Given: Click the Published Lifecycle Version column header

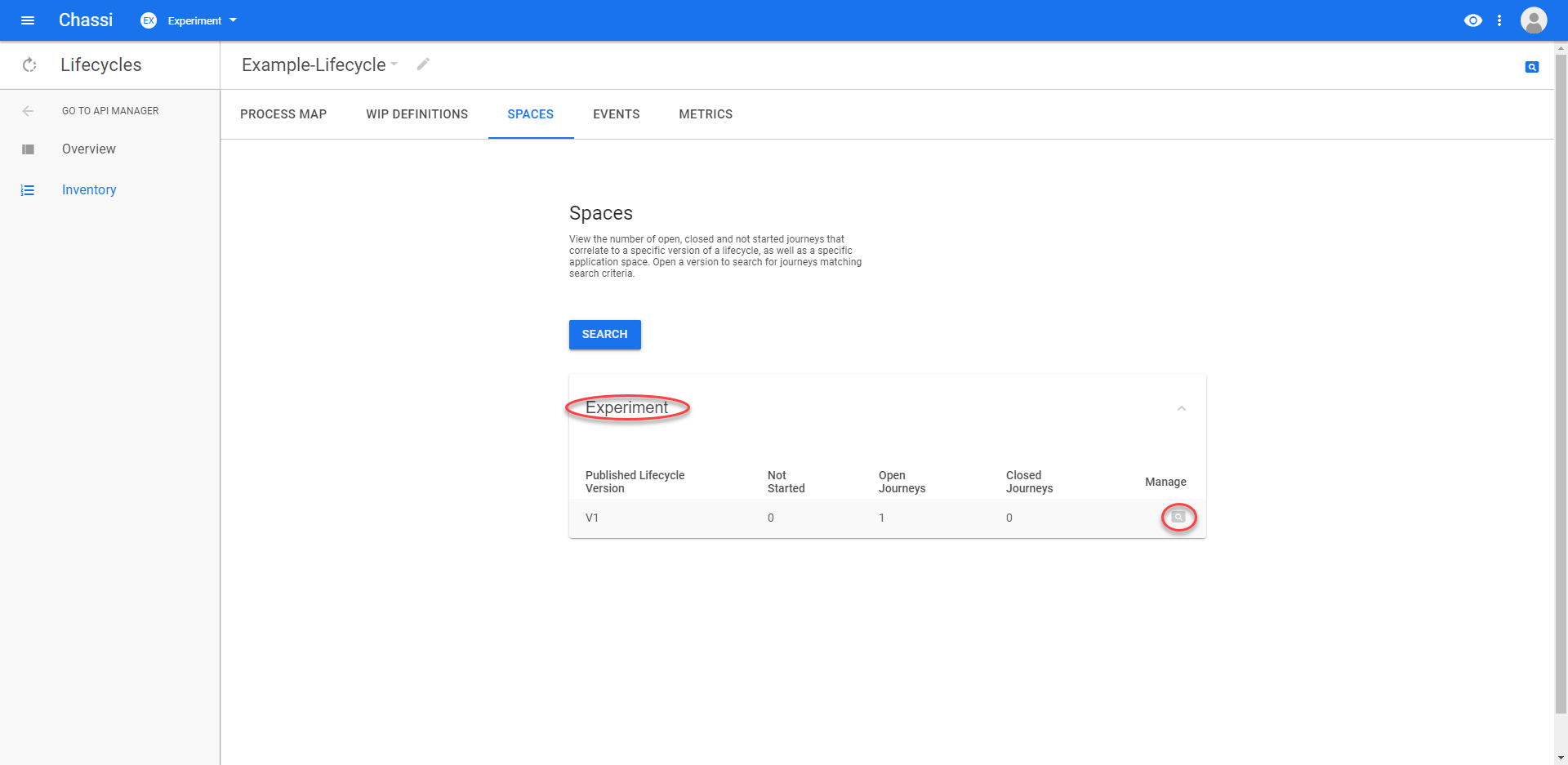Looking at the screenshot, I should [x=635, y=482].
